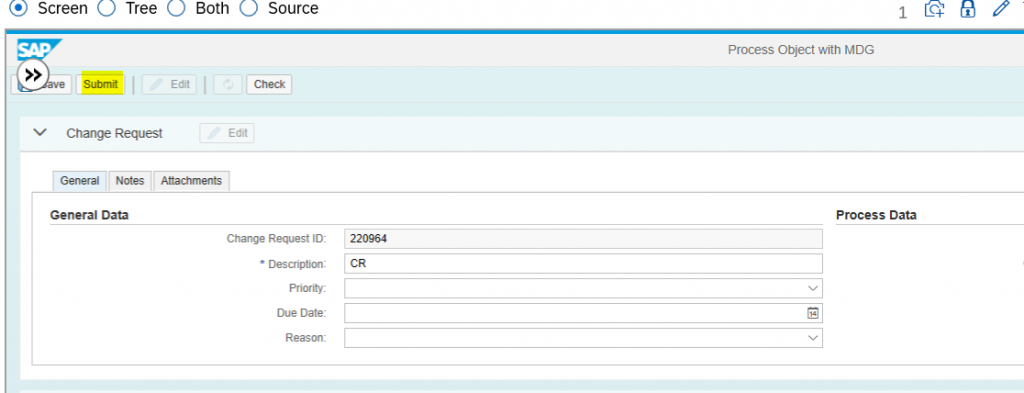Open the Due Date calendar picker
This screenshot has width=1024, height=393.
(812, 313)
